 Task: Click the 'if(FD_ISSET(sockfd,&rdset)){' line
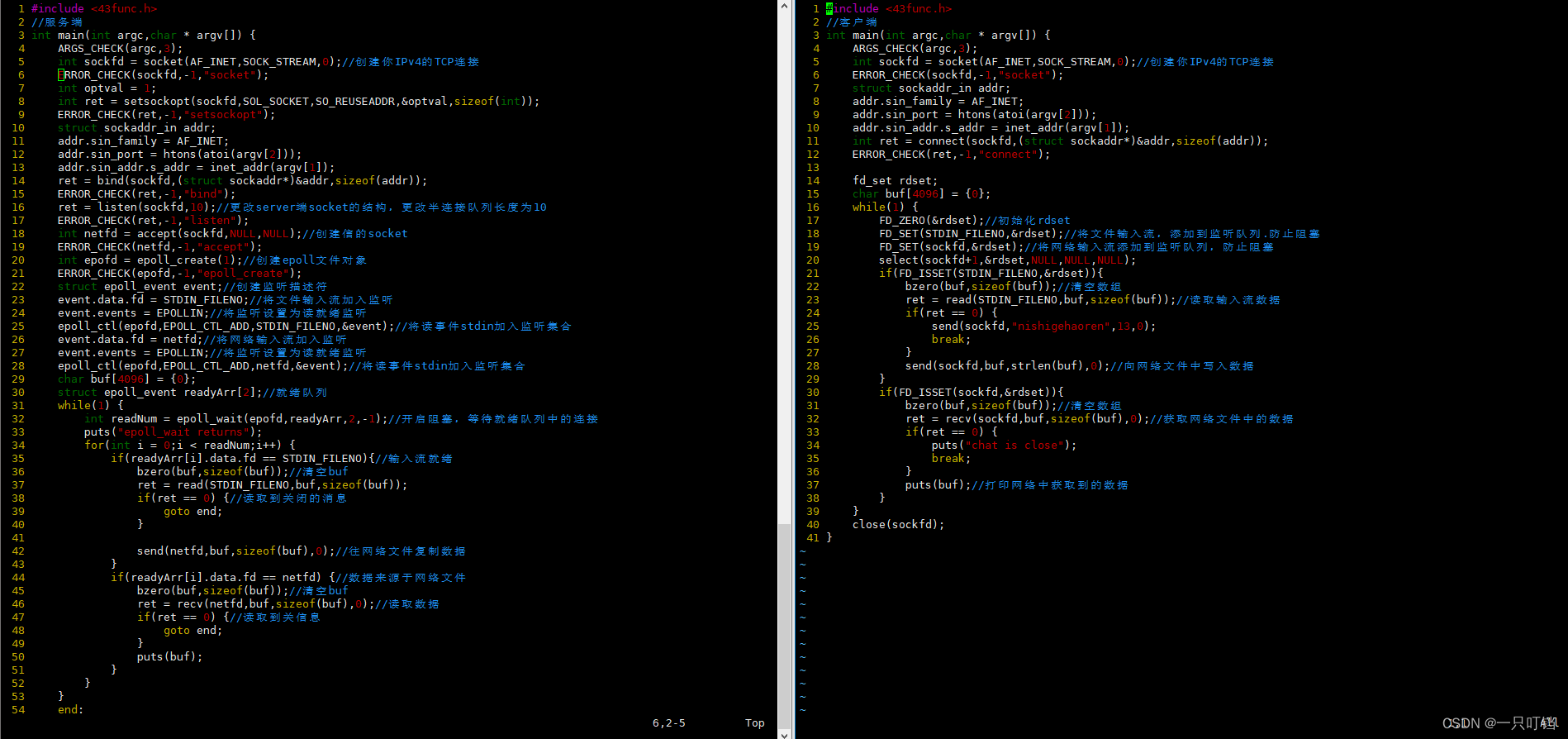click(x=972, y=392)
